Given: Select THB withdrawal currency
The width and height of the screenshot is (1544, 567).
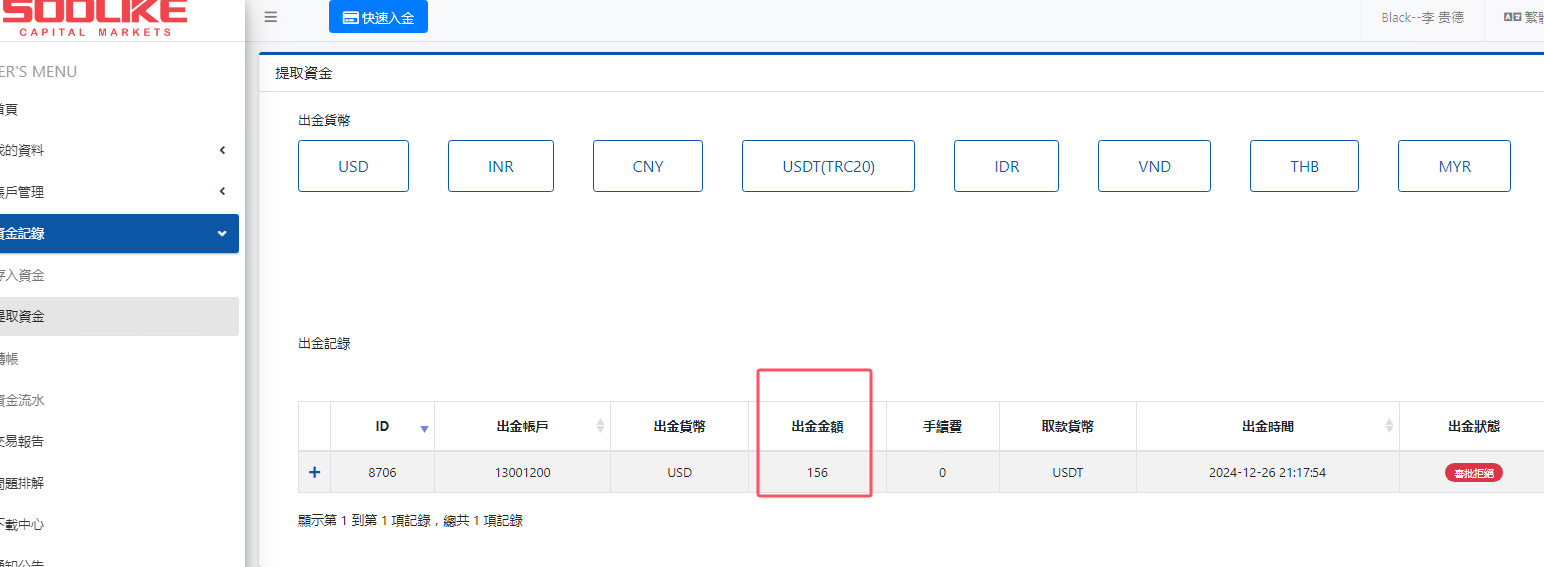Looking at the screenshot, I should pos(1304,166).
